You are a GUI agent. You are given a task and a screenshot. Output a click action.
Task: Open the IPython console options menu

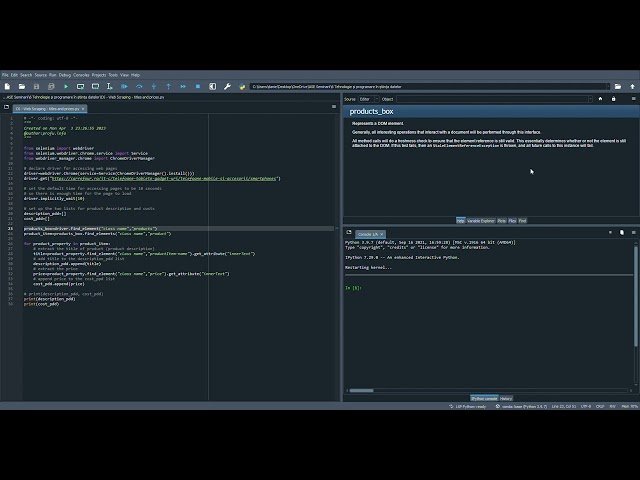click(633, 232)
